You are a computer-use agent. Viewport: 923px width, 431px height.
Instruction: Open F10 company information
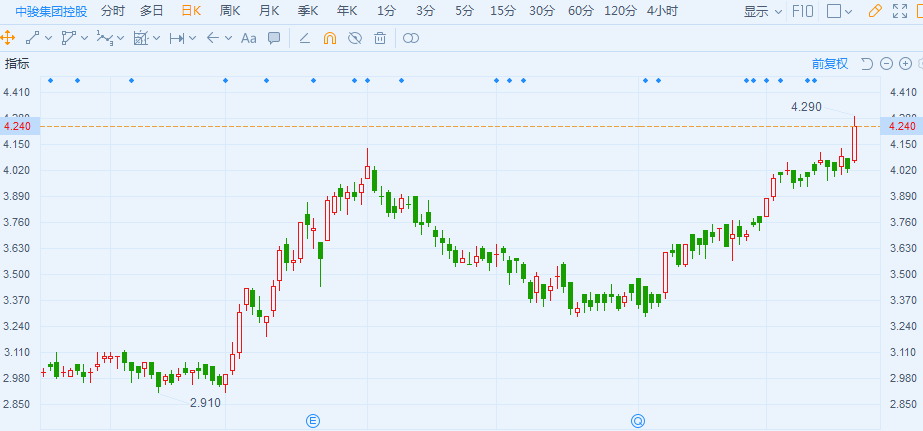pyautogui.click(x=803, y=11)
